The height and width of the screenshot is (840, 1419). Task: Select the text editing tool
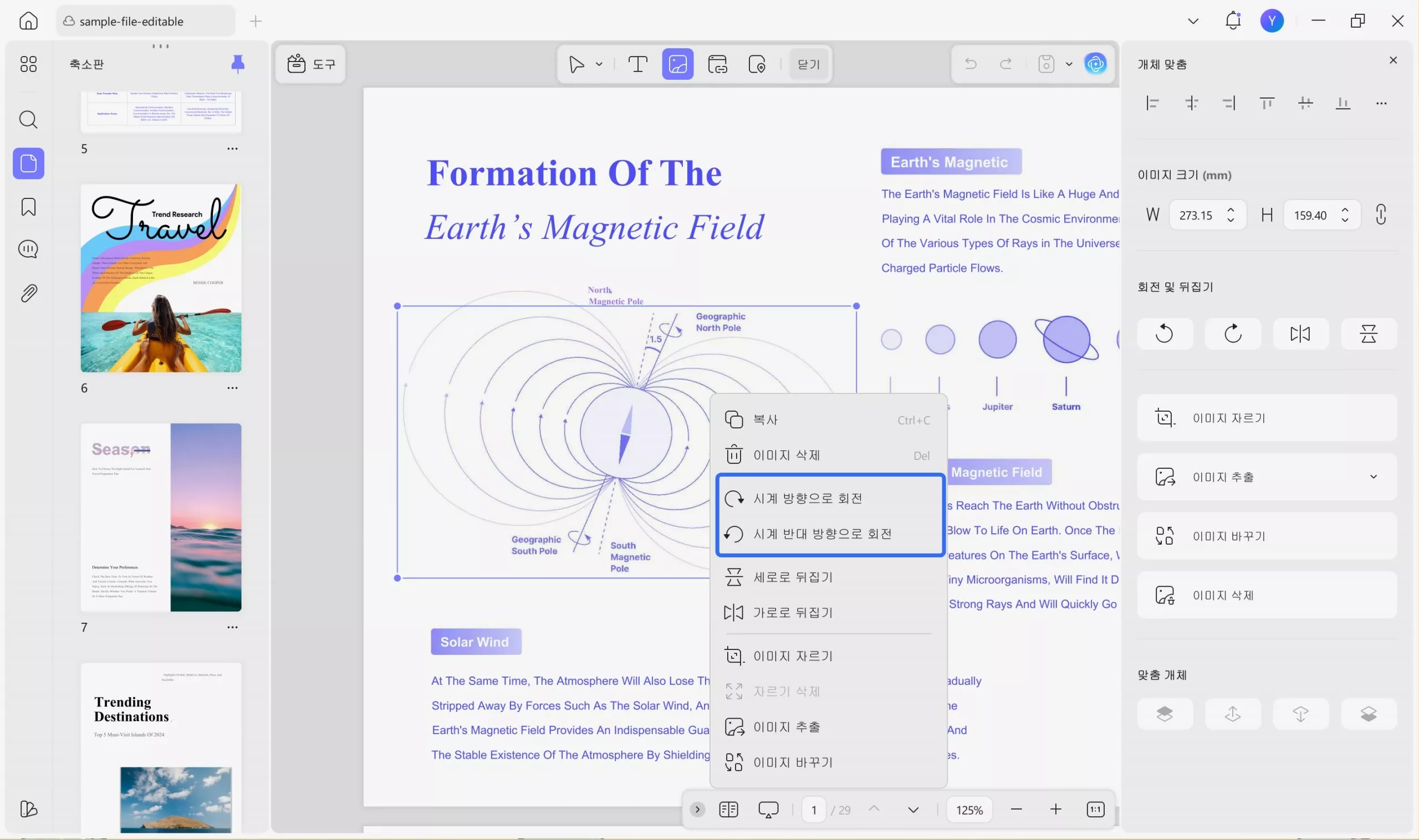638,64
